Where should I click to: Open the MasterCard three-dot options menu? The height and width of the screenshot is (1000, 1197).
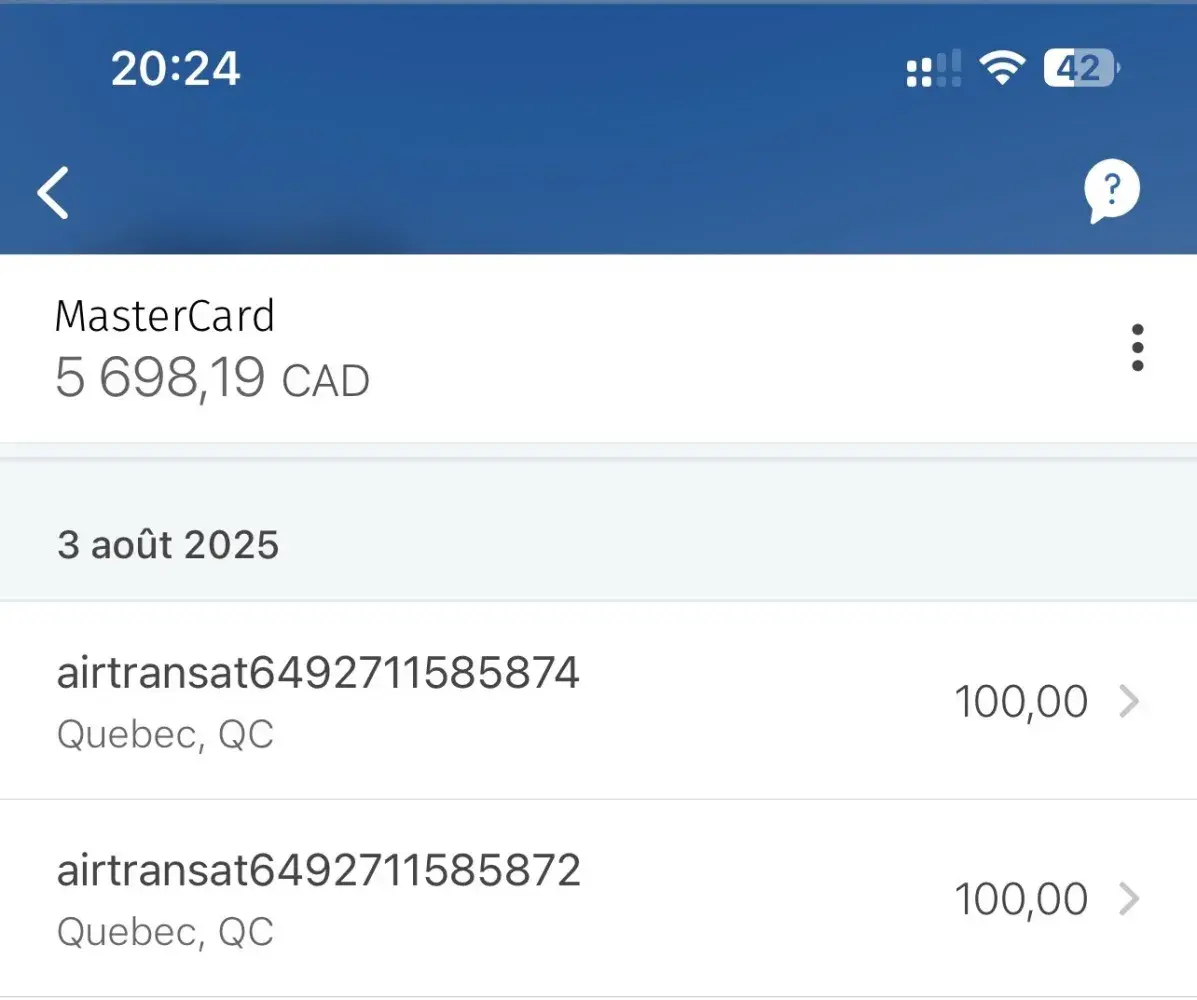1137,348
